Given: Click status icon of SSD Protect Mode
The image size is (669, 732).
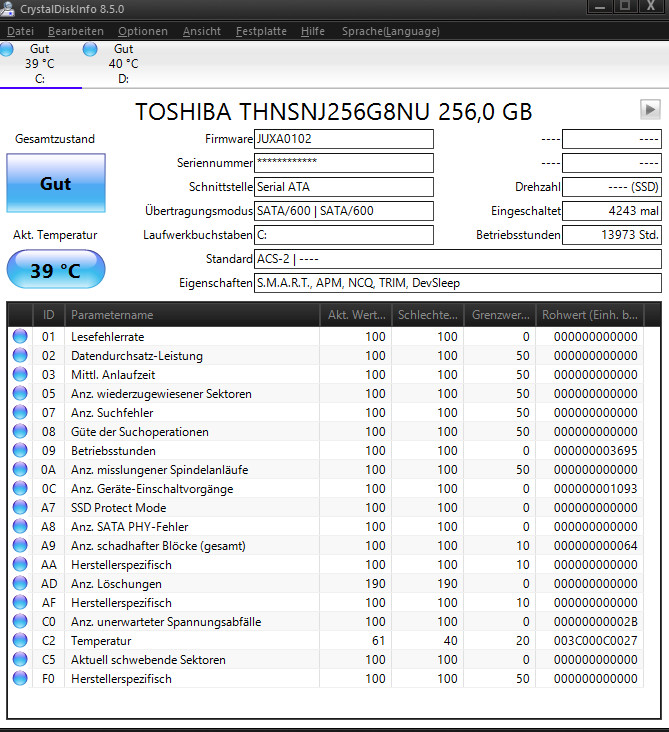Looking at the screenshot, I should [x=20, y=507].
